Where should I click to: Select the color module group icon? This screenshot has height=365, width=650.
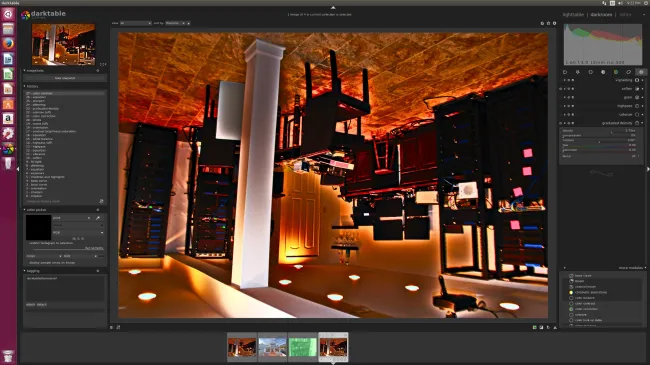click(x=616, y=72)
